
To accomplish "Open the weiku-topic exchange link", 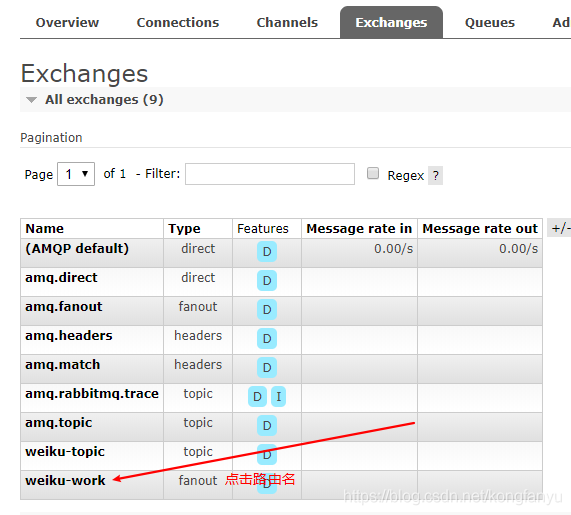I will [x=65, y=451].
